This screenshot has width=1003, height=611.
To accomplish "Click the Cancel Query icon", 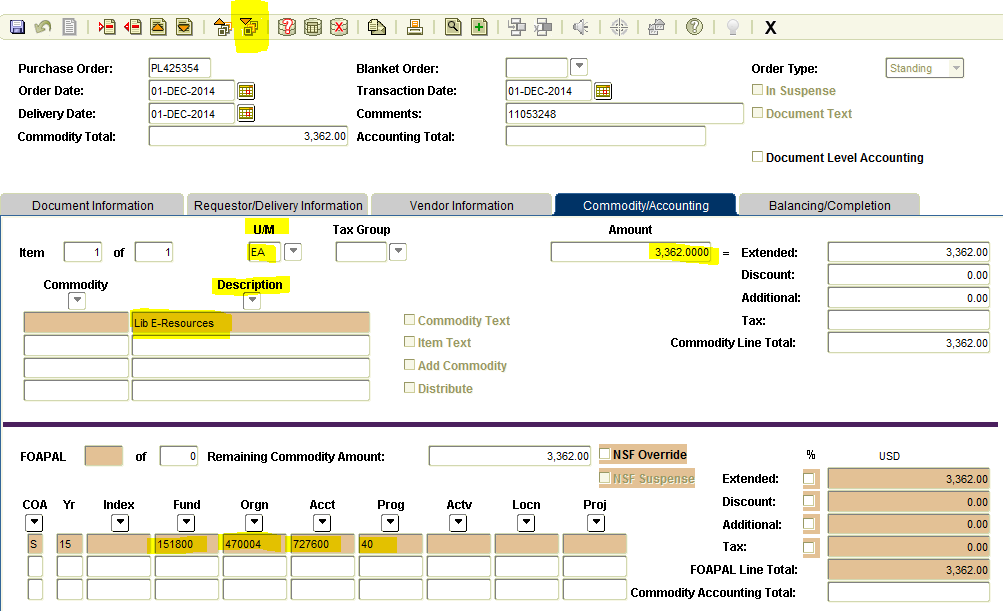I will coord(338,27).
